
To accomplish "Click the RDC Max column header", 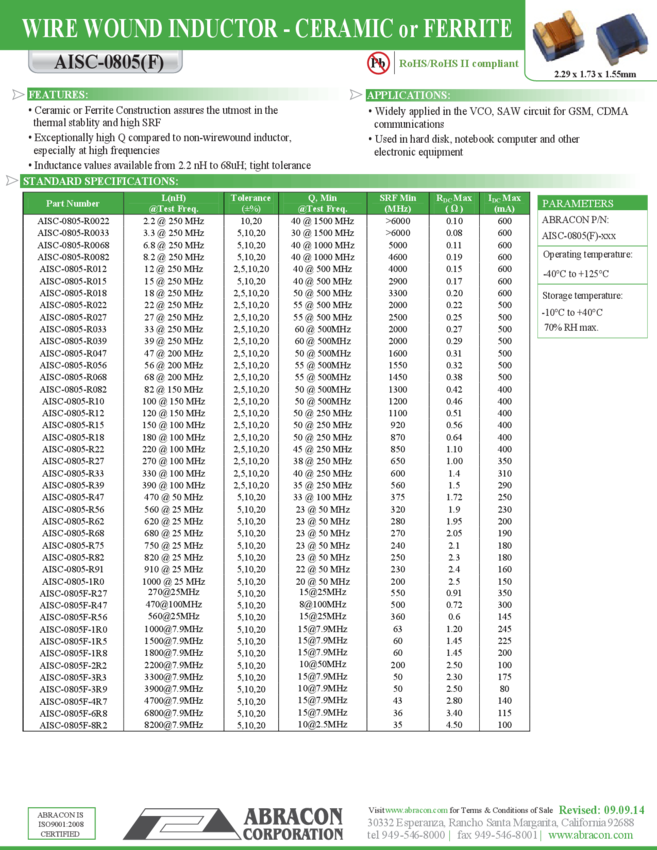I will [454, 203].
